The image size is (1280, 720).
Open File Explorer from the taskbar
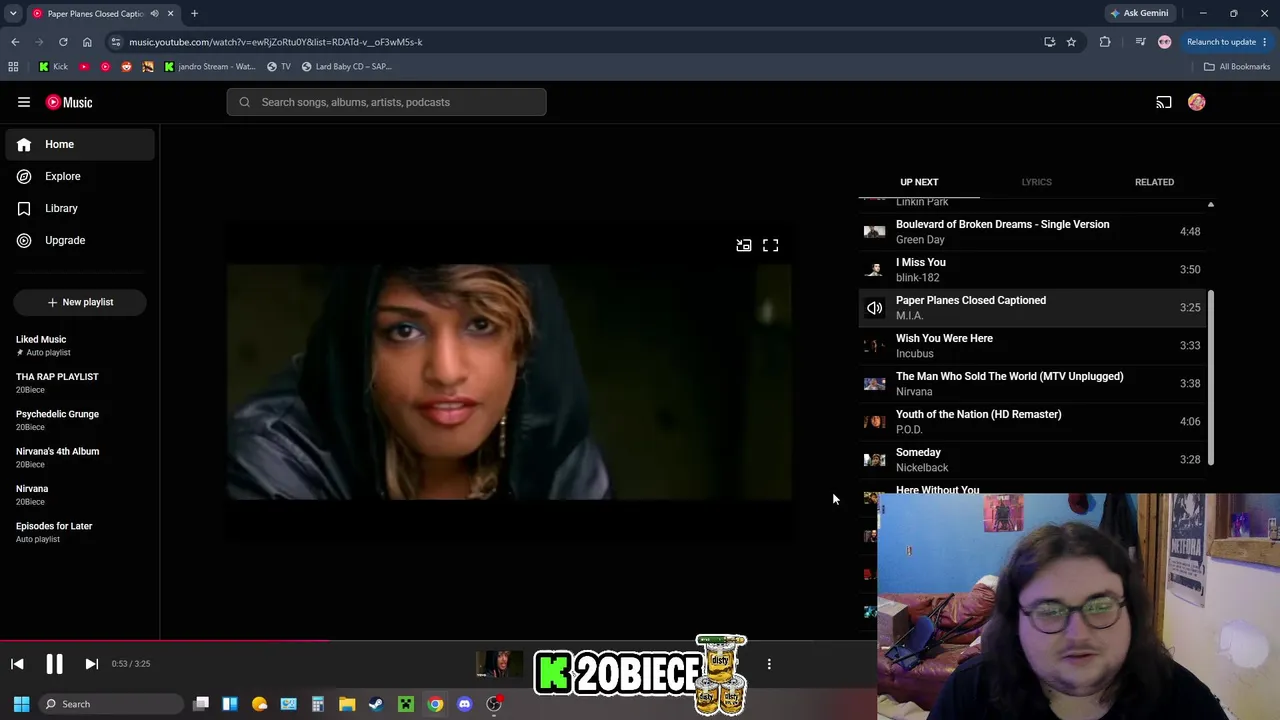[x=347, y=704]
